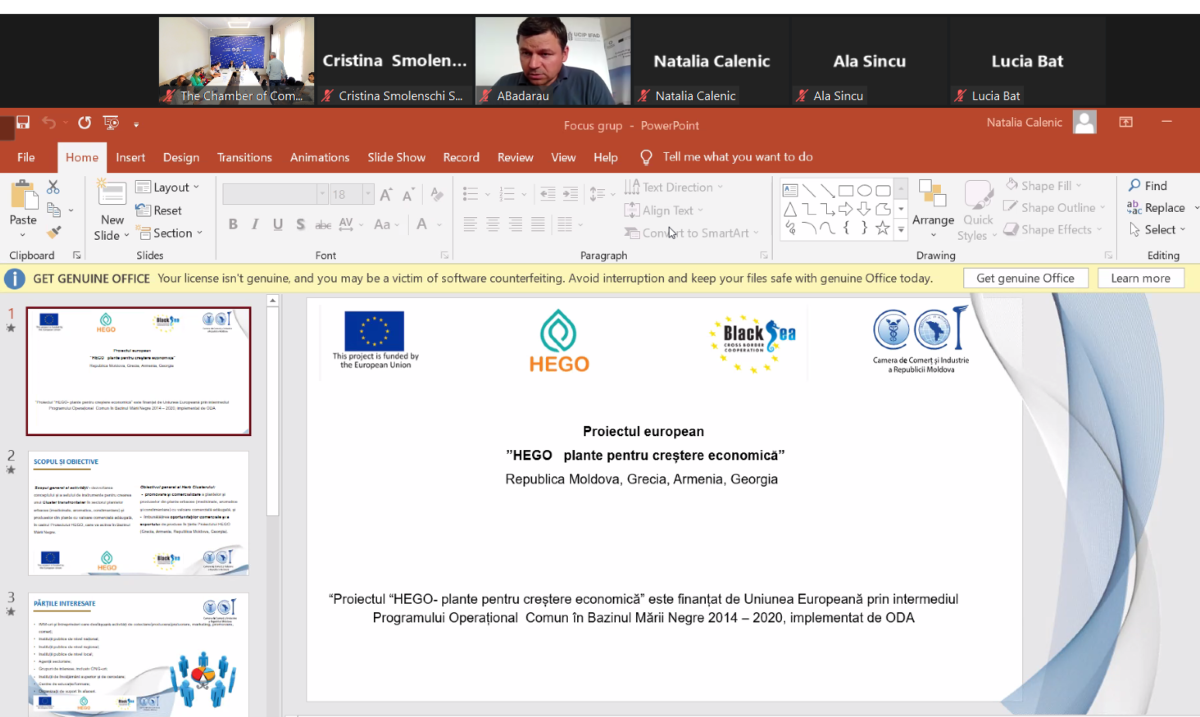This screenshot has height=717, width=1200.
Task: Select the down Block Arrow shape
Action: pos(864,209)
